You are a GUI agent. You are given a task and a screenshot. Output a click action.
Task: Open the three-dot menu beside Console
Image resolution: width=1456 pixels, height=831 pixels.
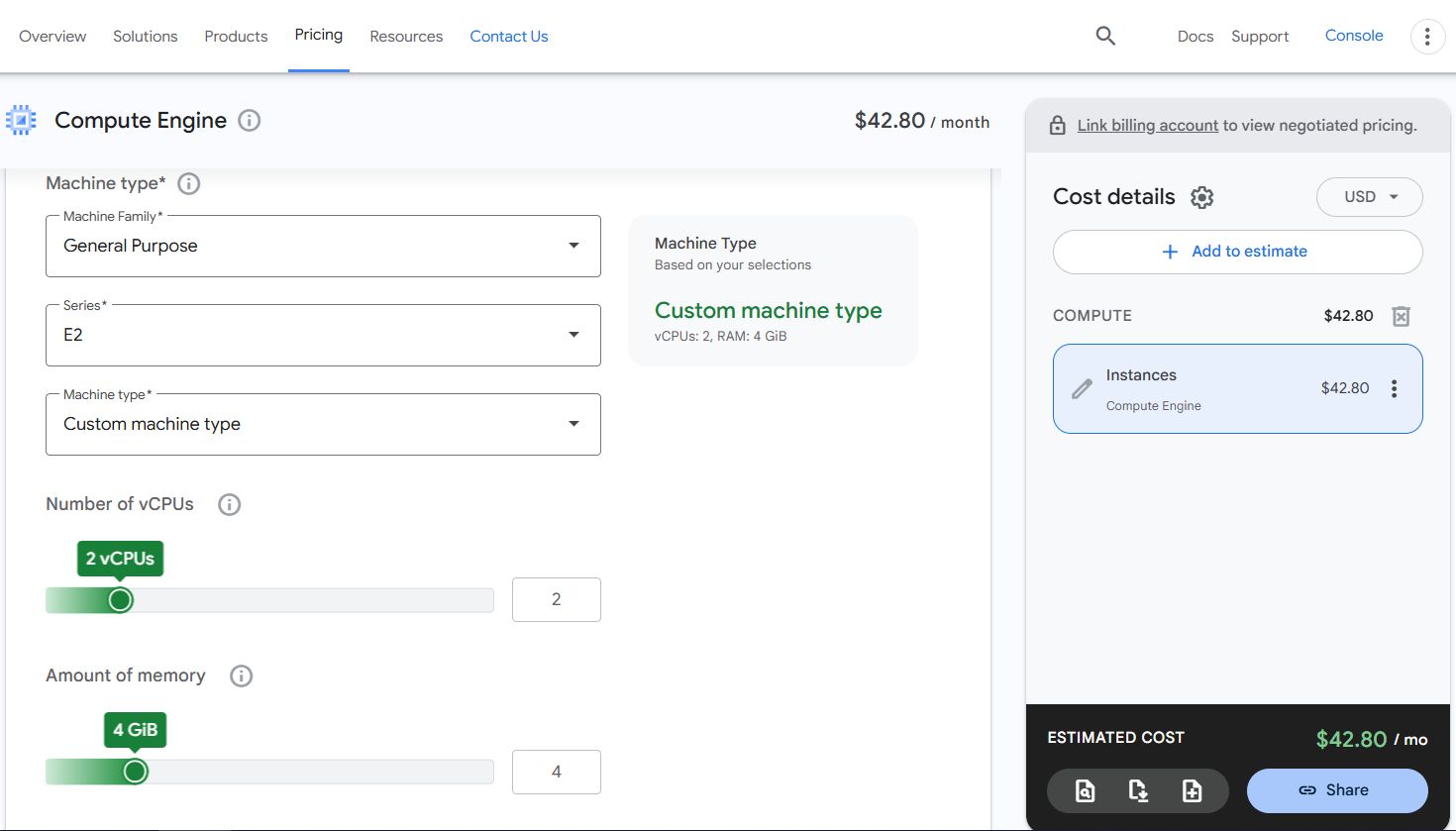(1426, 37)
